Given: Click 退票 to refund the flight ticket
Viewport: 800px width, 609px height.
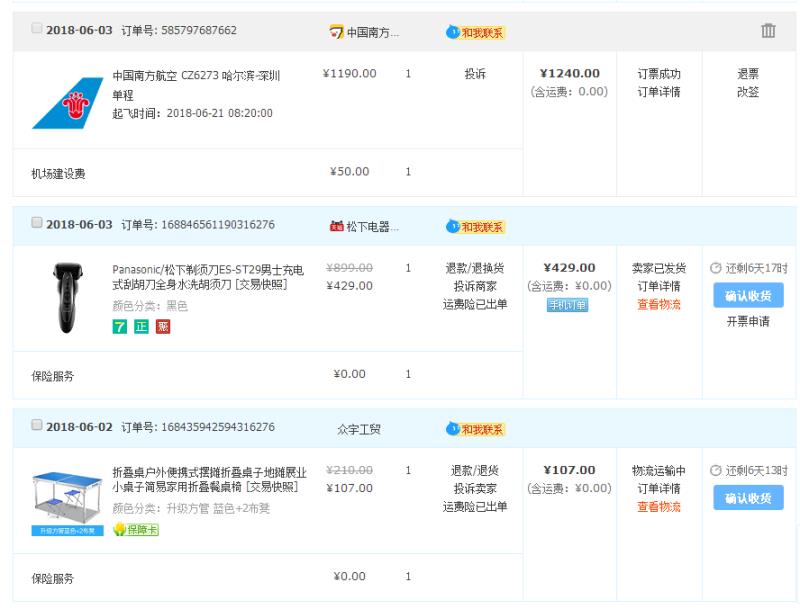Looking at the screenshot, I should pyautogui.click(x=748, y=74).
